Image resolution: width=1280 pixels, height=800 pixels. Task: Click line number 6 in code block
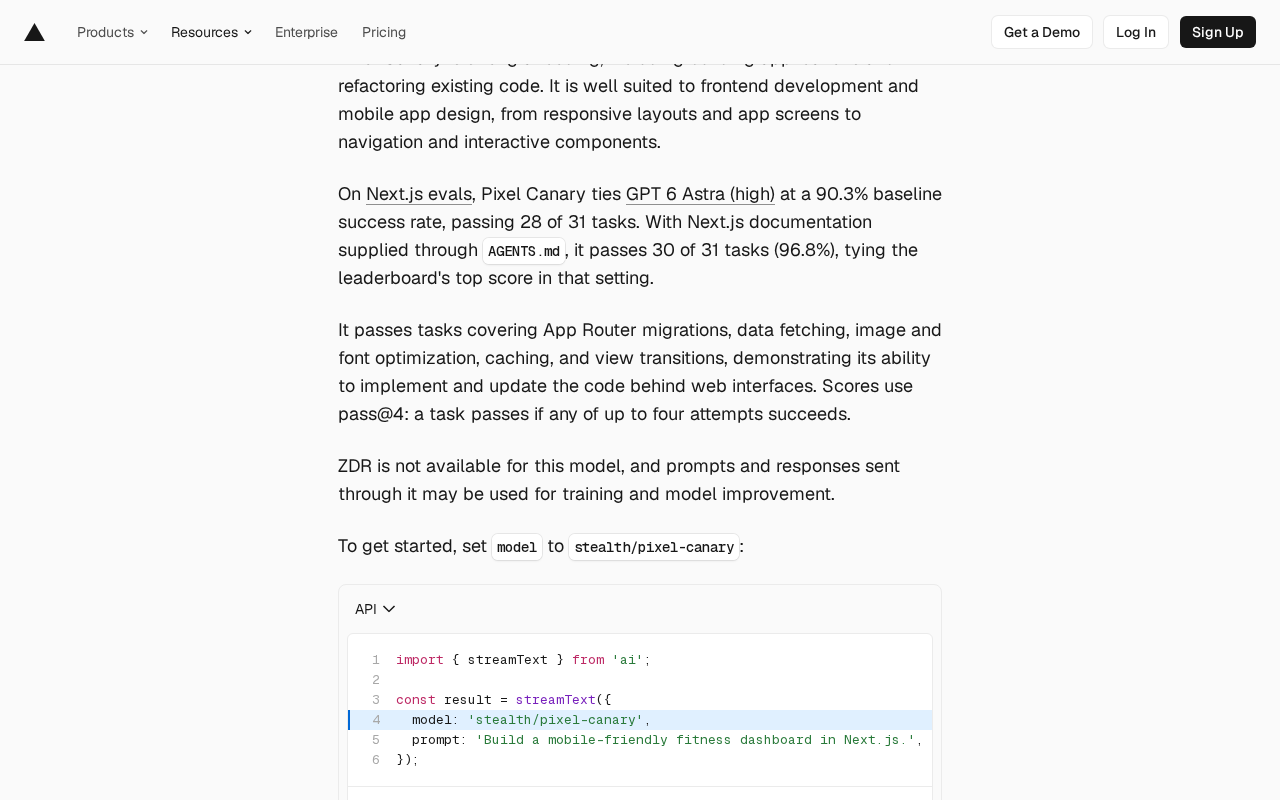(376, 760)
